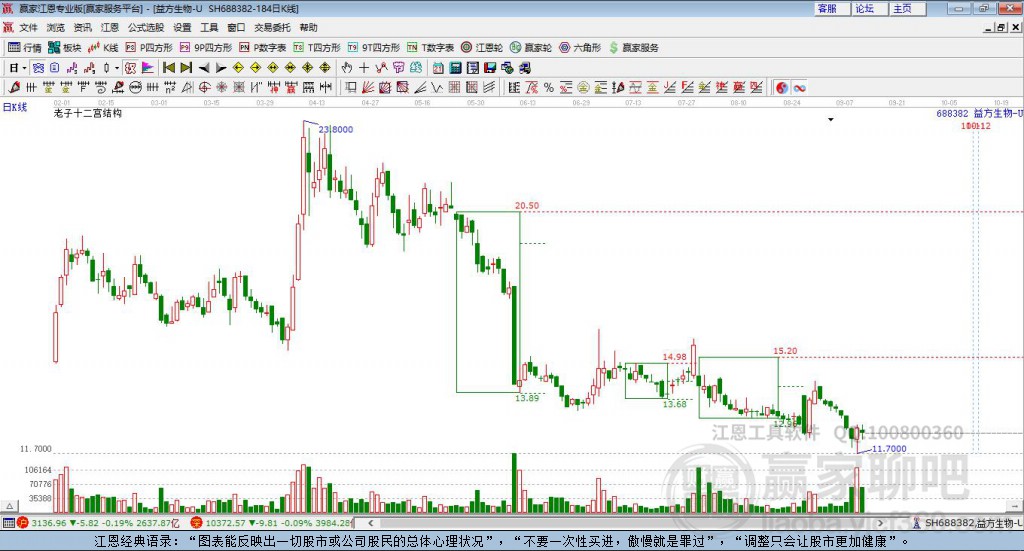
Task: Open the 赢家轮 wheel tool
Action: coord(531,48)
